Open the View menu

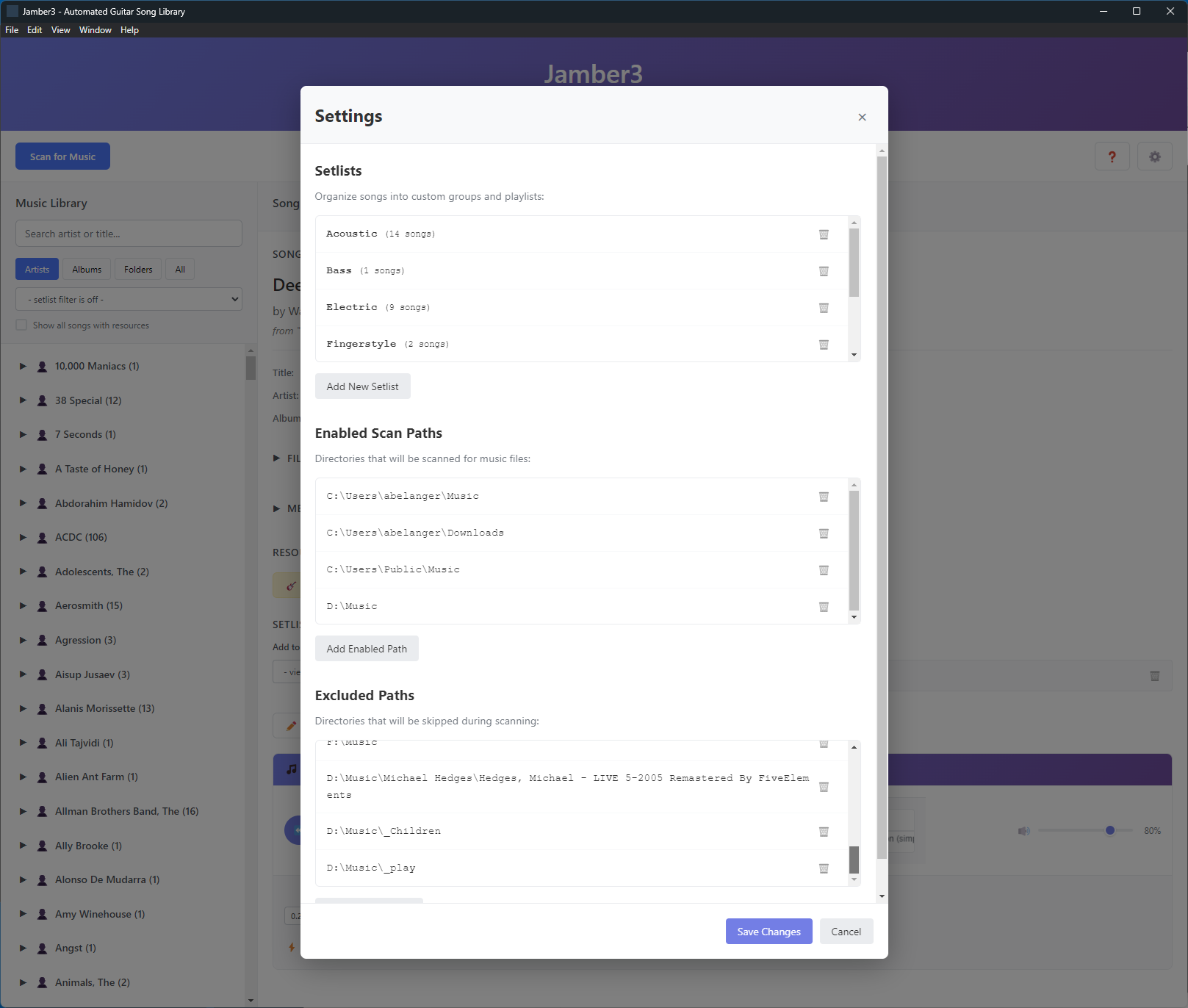point(60,30)
